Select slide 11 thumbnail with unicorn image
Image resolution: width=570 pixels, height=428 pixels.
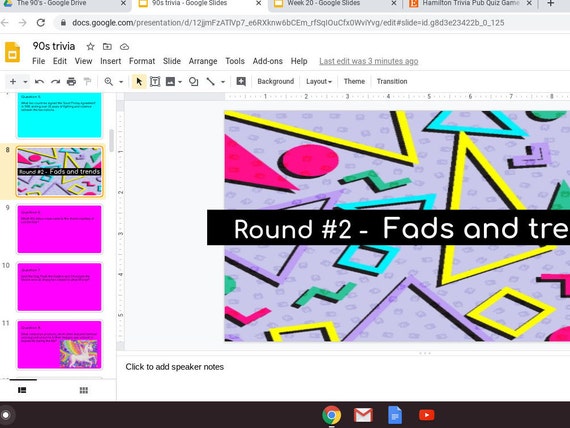(60, 345)
